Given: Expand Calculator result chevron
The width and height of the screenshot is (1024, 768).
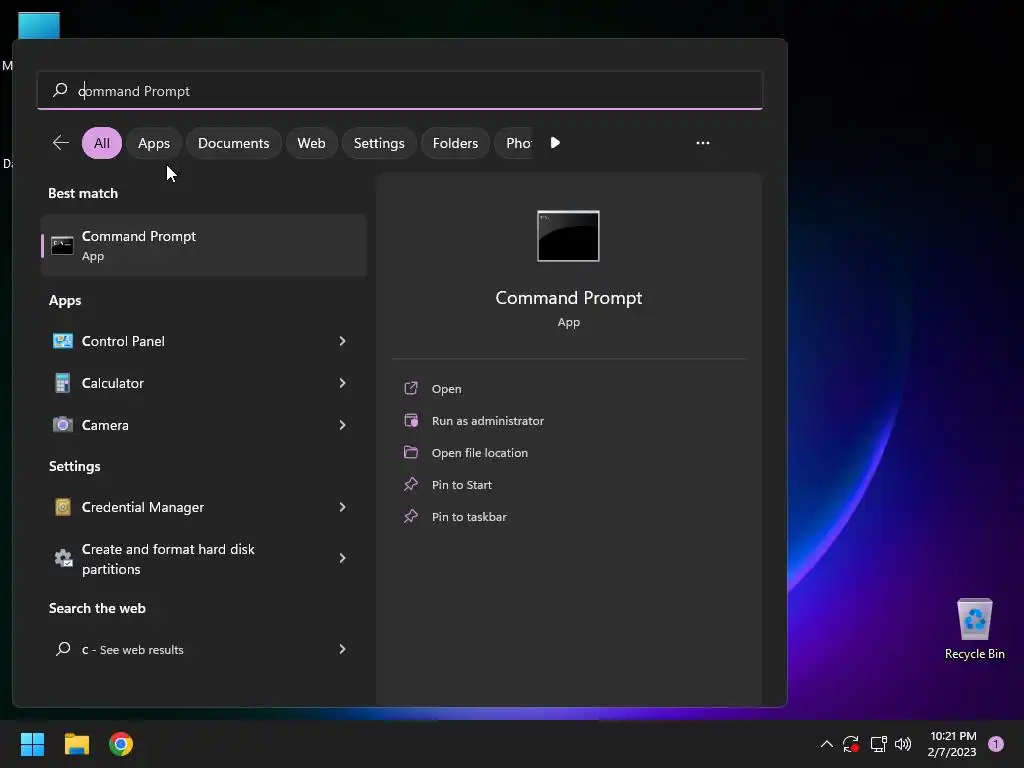Looking at the screenshot, I should [x=342, y=383].
